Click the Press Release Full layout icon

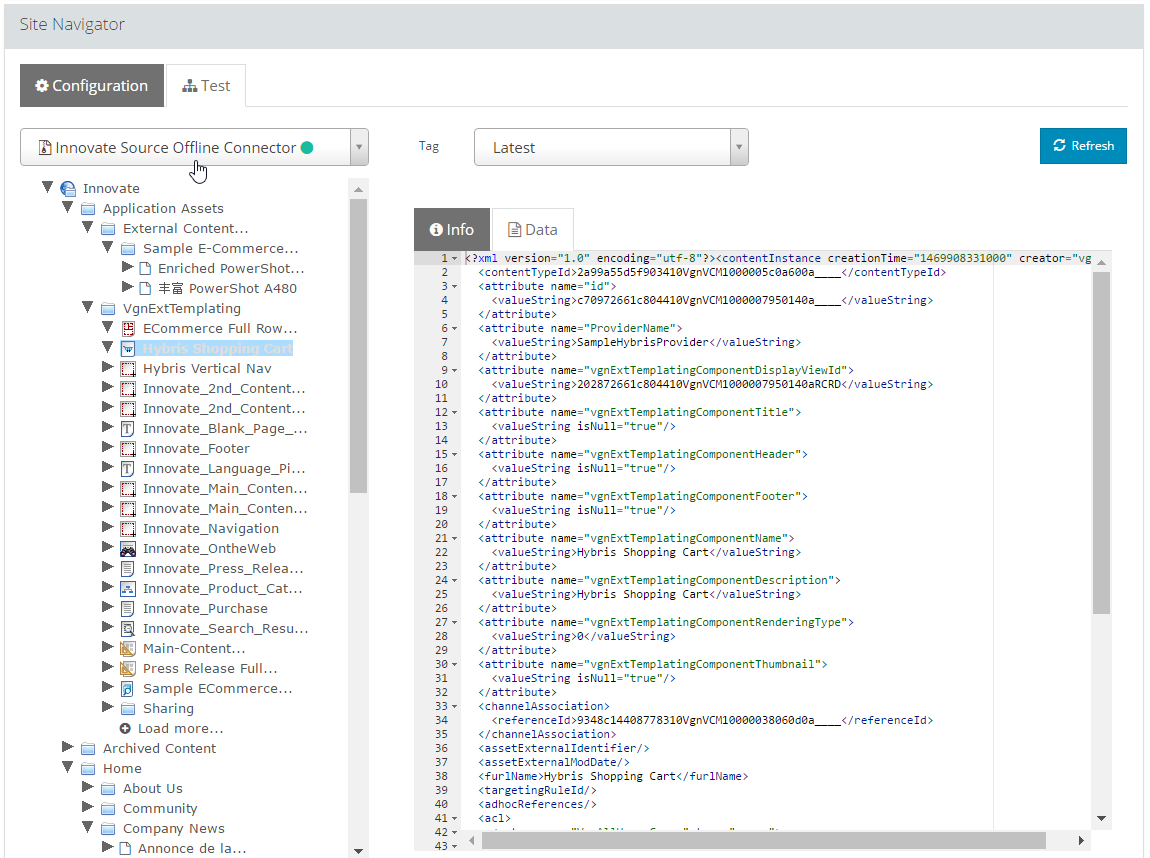[x=128, y=668]
